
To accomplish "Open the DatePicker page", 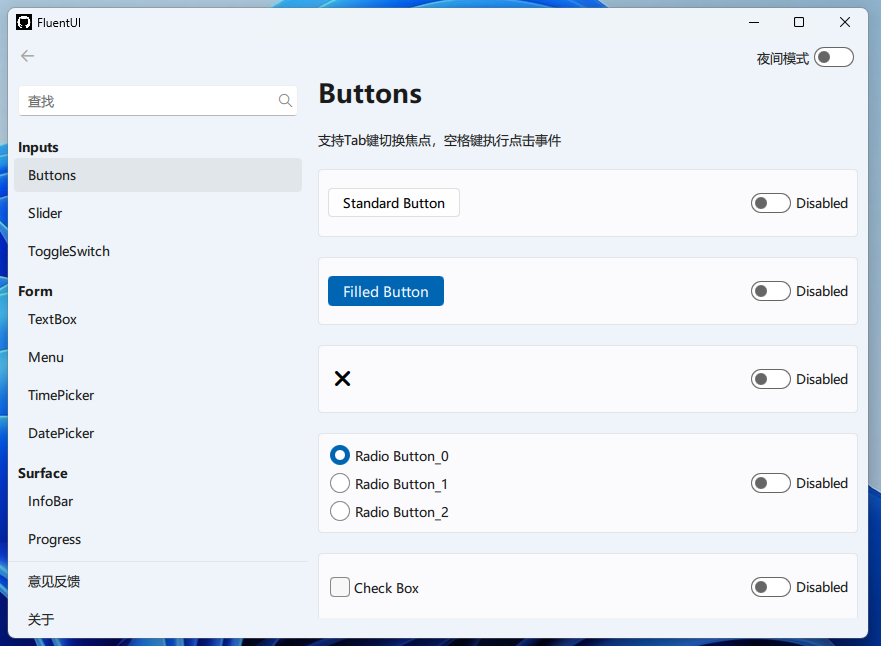I will click(158, 434).
